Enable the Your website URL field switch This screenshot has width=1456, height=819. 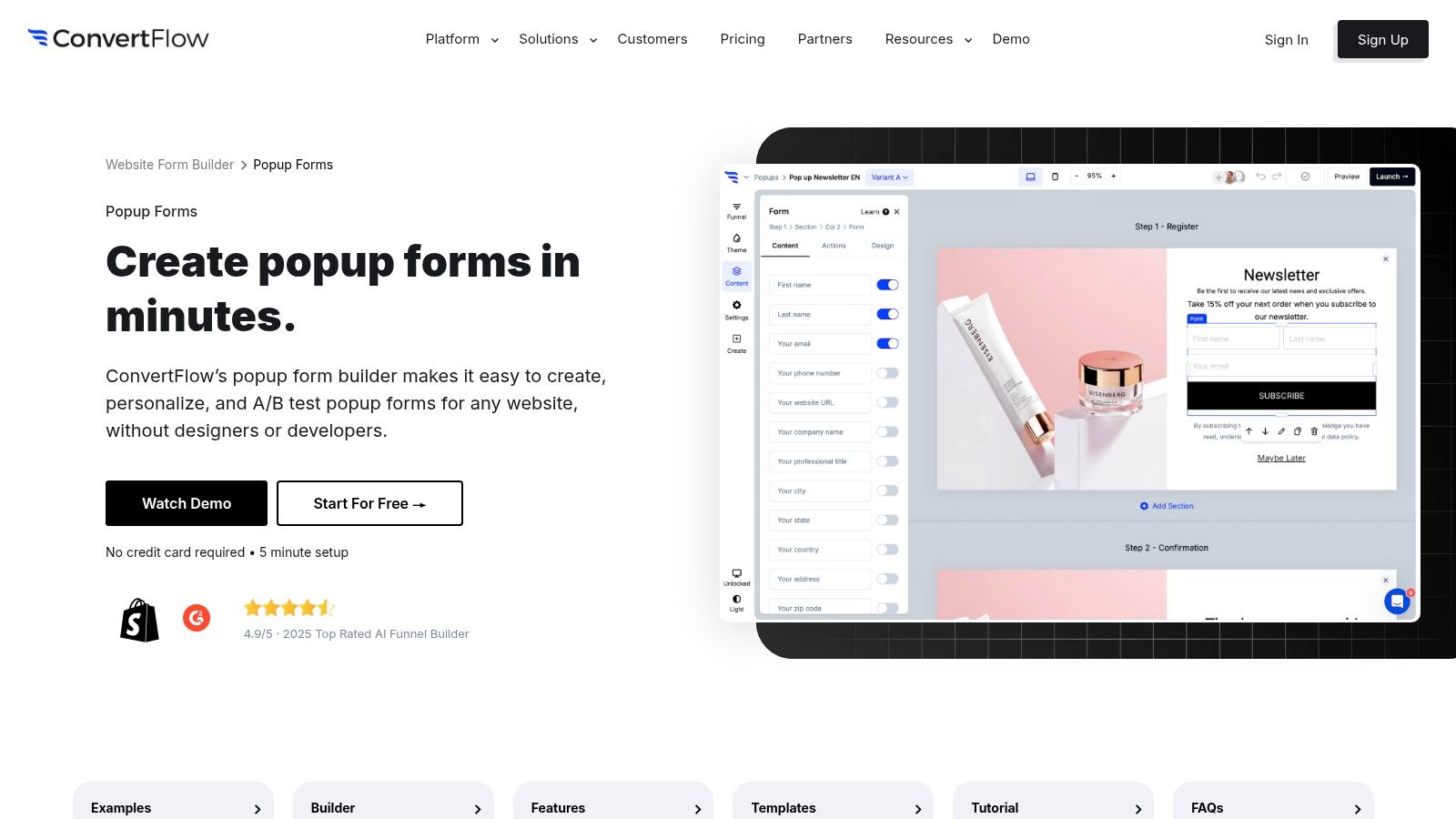887,402
